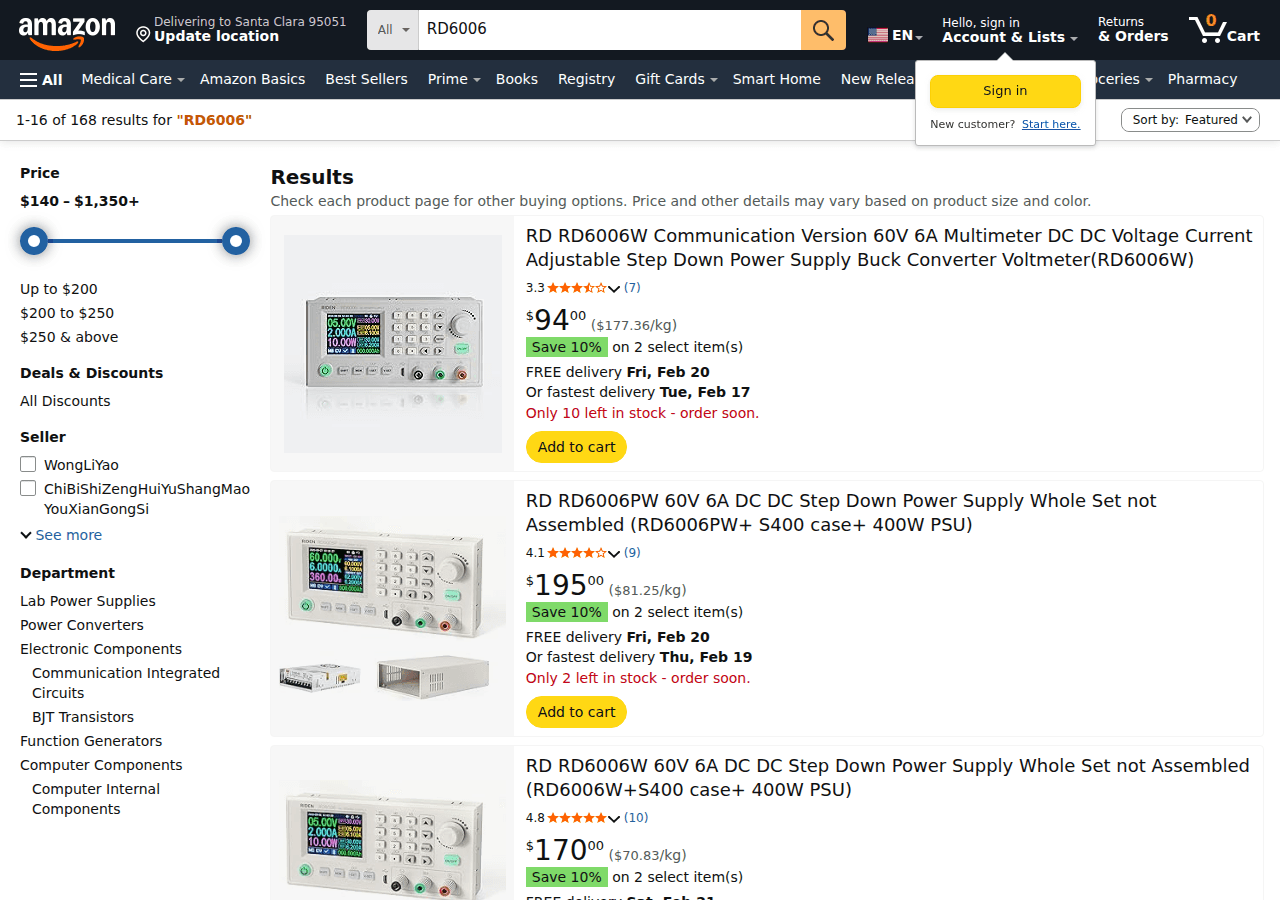Check the ChiBiShiZengHuiYuShangMao seller checkbox
This screenshot has width=1280, height=900.
(x=28, y=488)
